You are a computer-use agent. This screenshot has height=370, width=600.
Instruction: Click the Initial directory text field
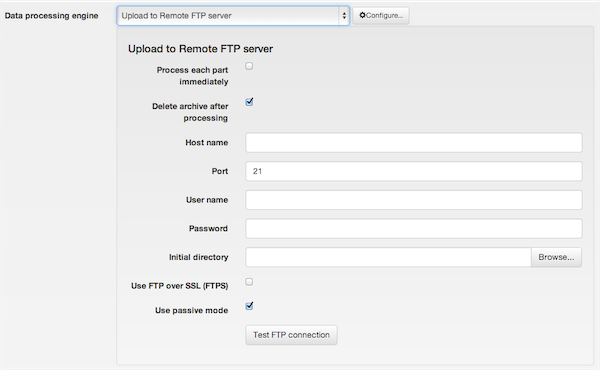point(388,257)
